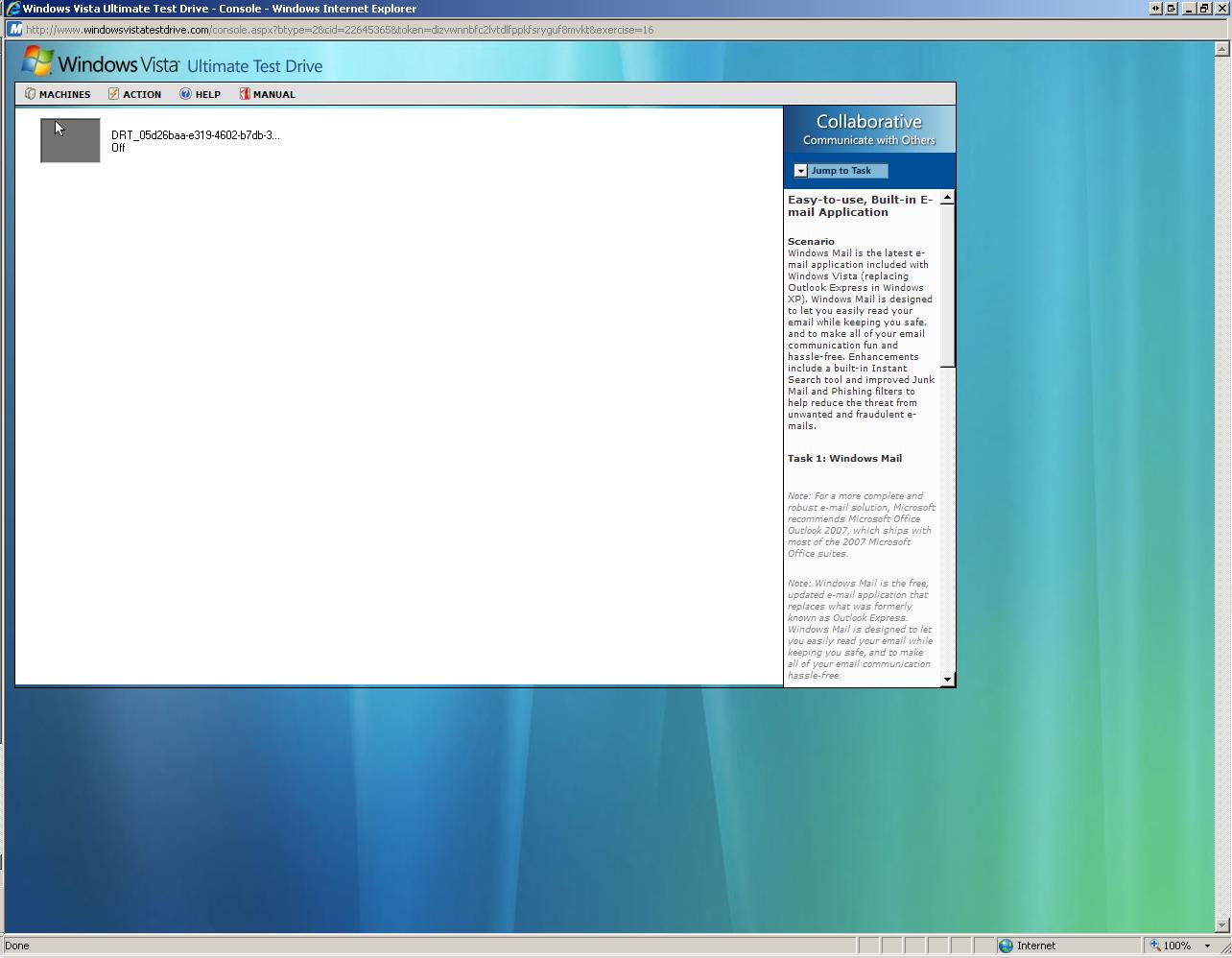Viewport: 1232px width, 958px height.
Task: Click the Internet Explorer title bar icon
Action: click(x=12, y=9)
